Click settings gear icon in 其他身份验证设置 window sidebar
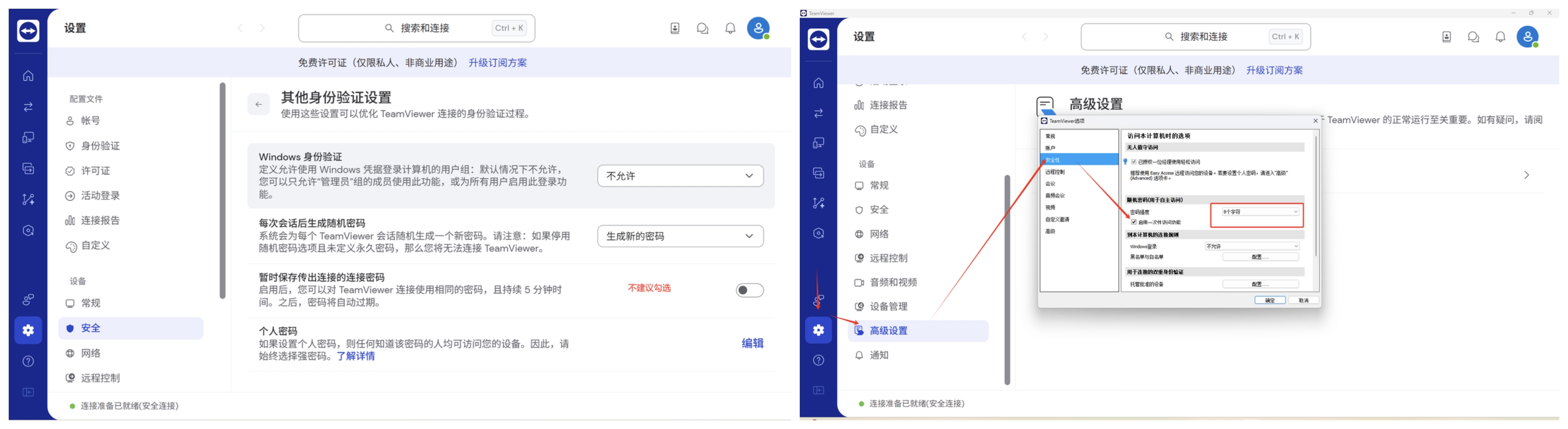 pos(28,330)
